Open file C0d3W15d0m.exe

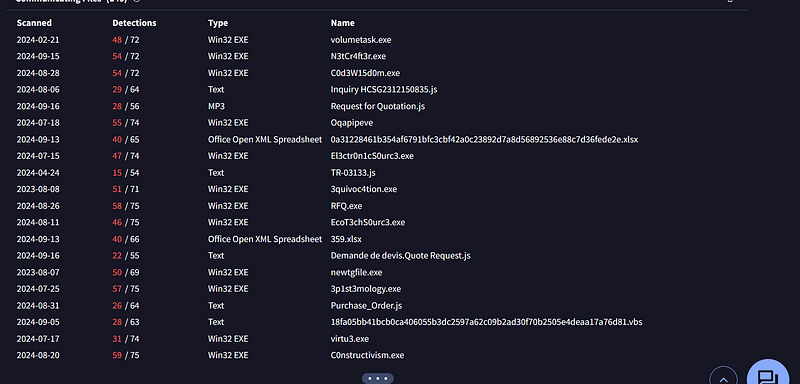point(365,73)
